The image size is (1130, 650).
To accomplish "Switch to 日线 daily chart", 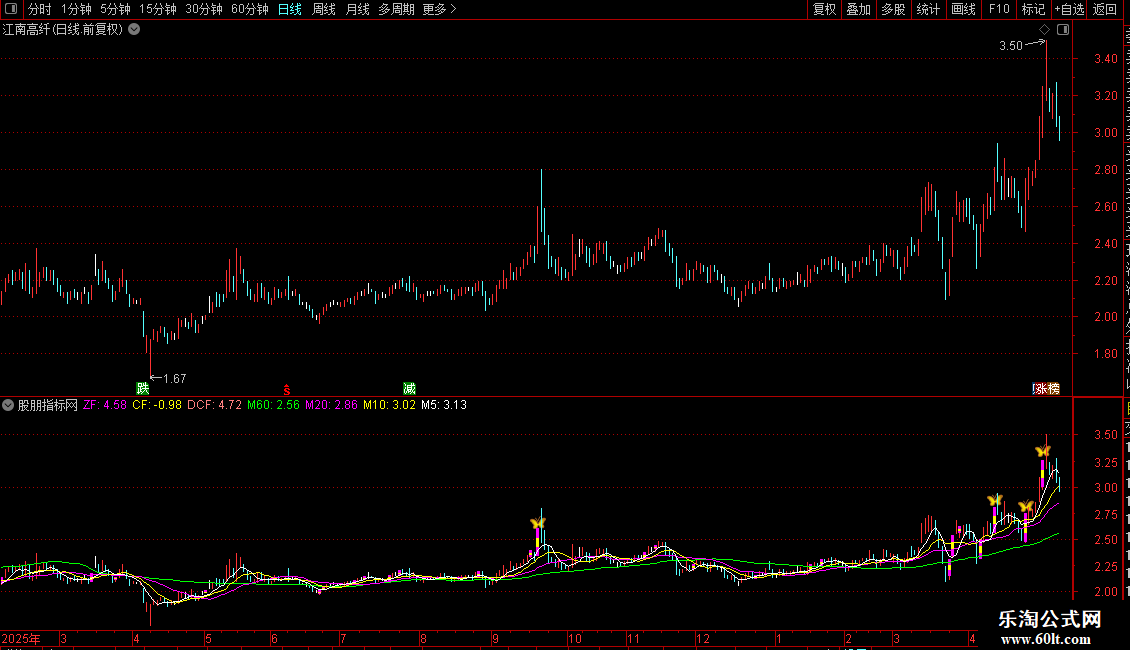I will tap(290, 9).
